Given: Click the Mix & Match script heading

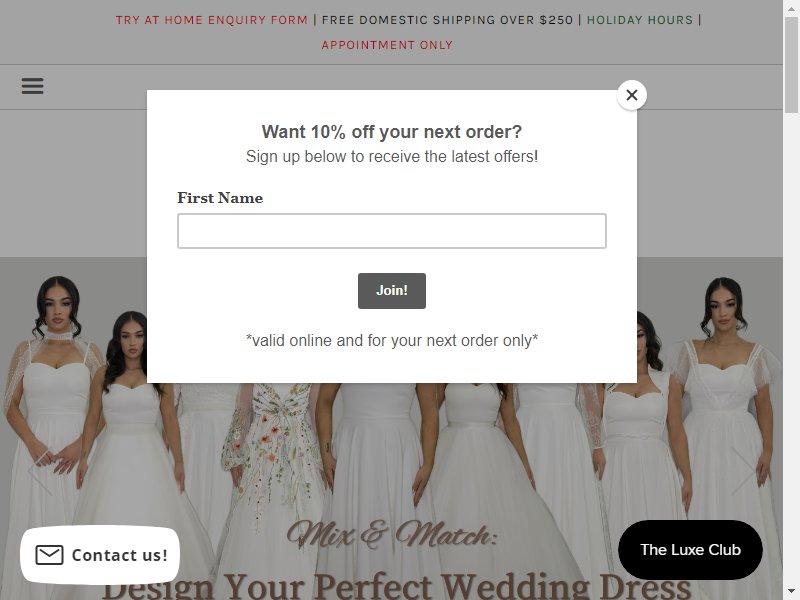Looking at the screenshot, I should point(392,535).
